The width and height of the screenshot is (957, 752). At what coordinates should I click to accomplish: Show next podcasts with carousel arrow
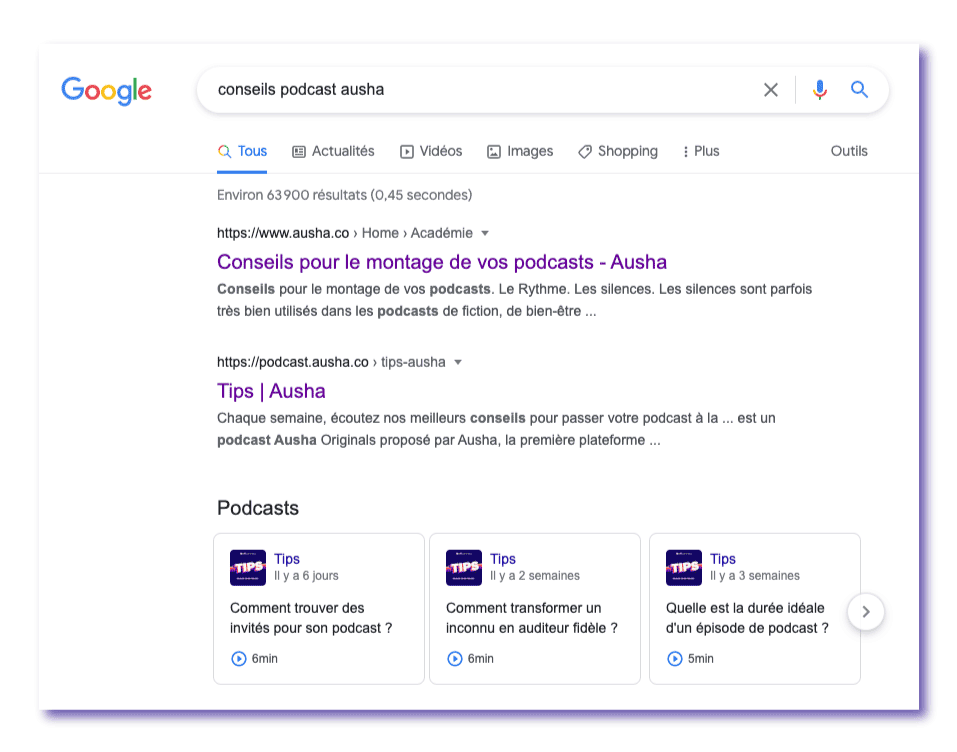[x=865, y=612]
